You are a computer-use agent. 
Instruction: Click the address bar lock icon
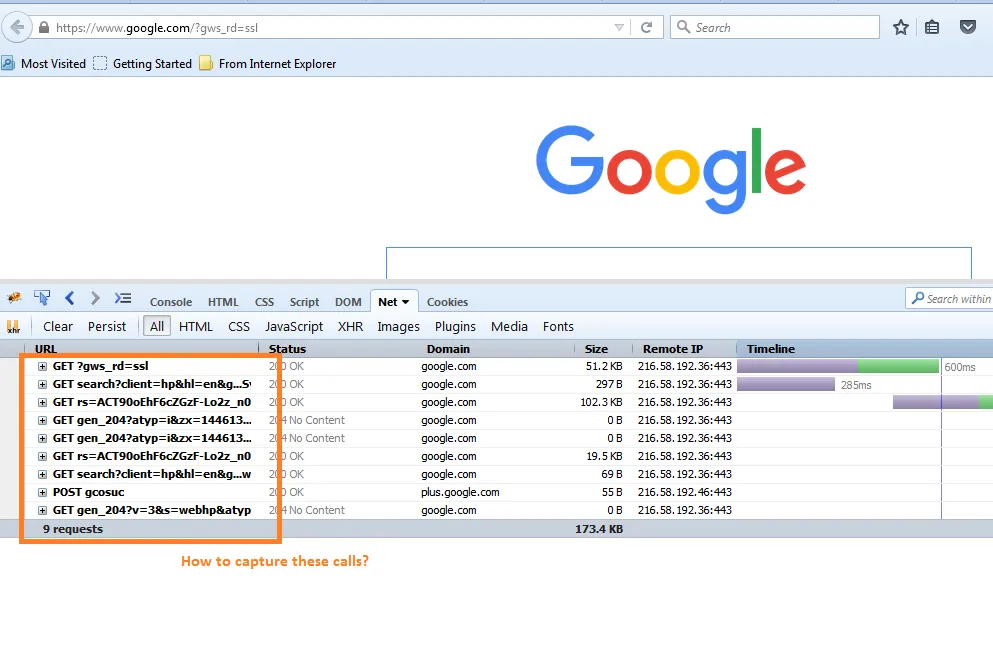[x=44, y=27]
